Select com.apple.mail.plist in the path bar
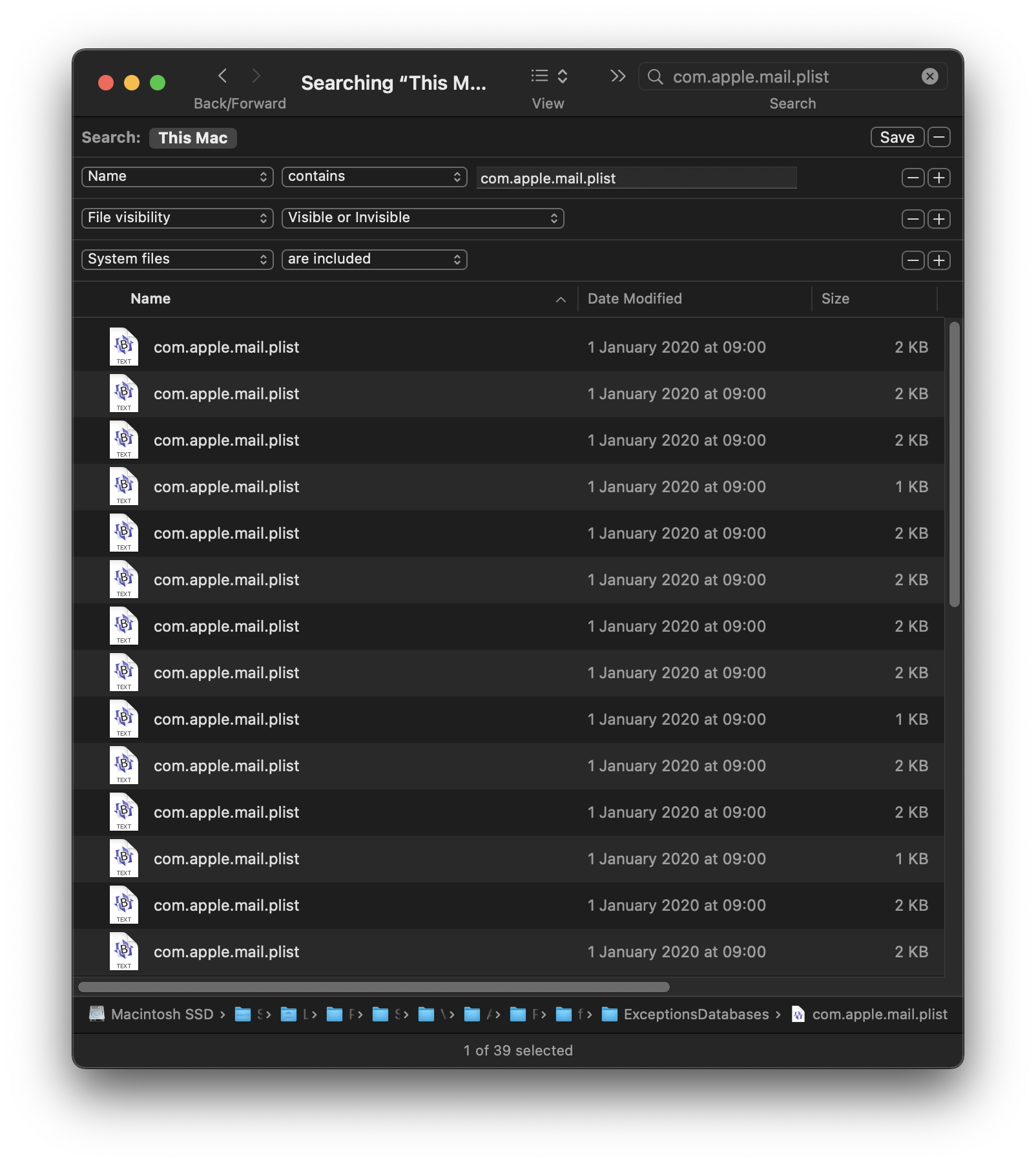 coord(869,1014)
